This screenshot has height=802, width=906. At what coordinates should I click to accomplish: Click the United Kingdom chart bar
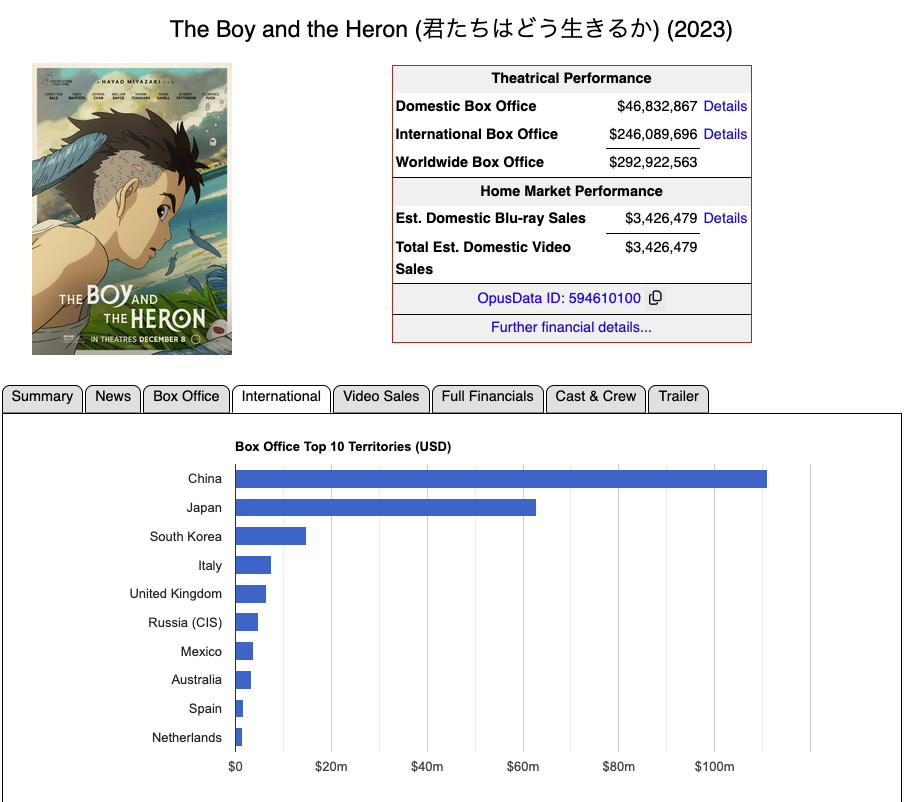point(250,594)
